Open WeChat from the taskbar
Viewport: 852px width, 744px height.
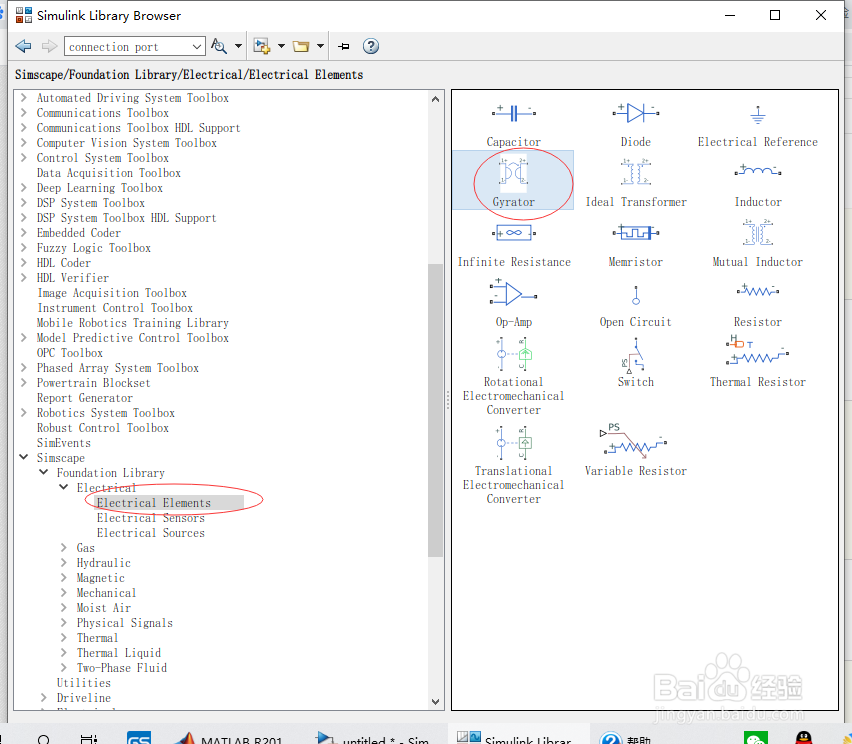coord(756,738)
